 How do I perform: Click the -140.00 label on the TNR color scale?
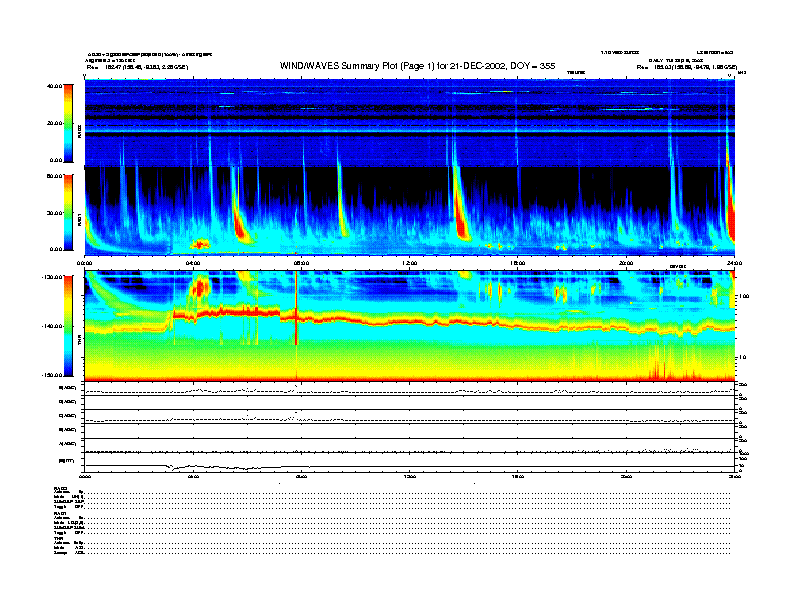point(52,326)
